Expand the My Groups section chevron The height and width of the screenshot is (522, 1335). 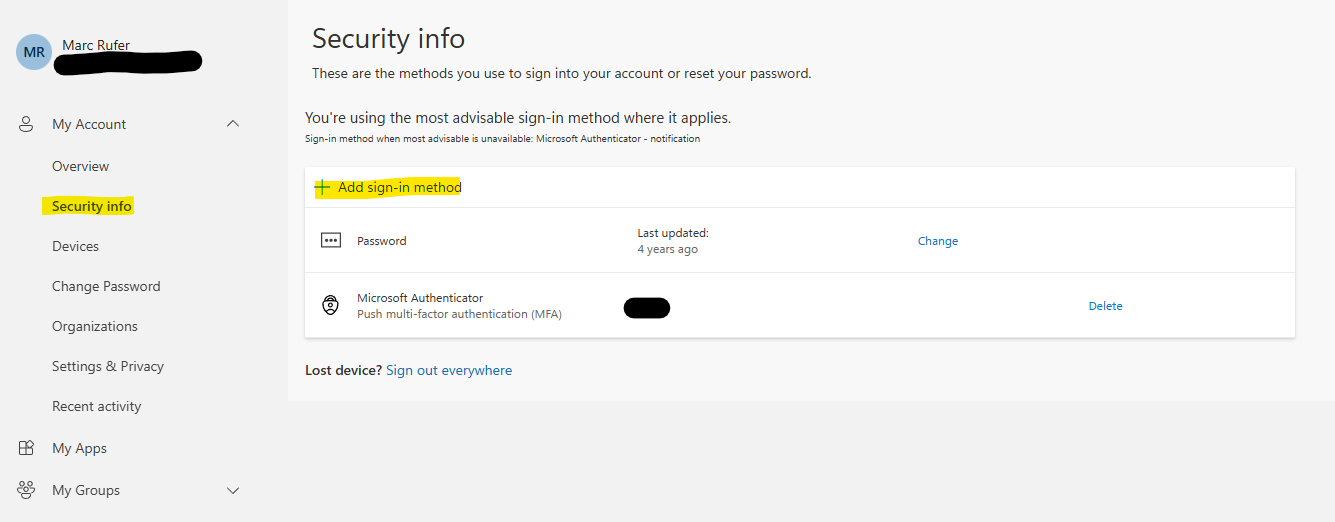(233, 490)
